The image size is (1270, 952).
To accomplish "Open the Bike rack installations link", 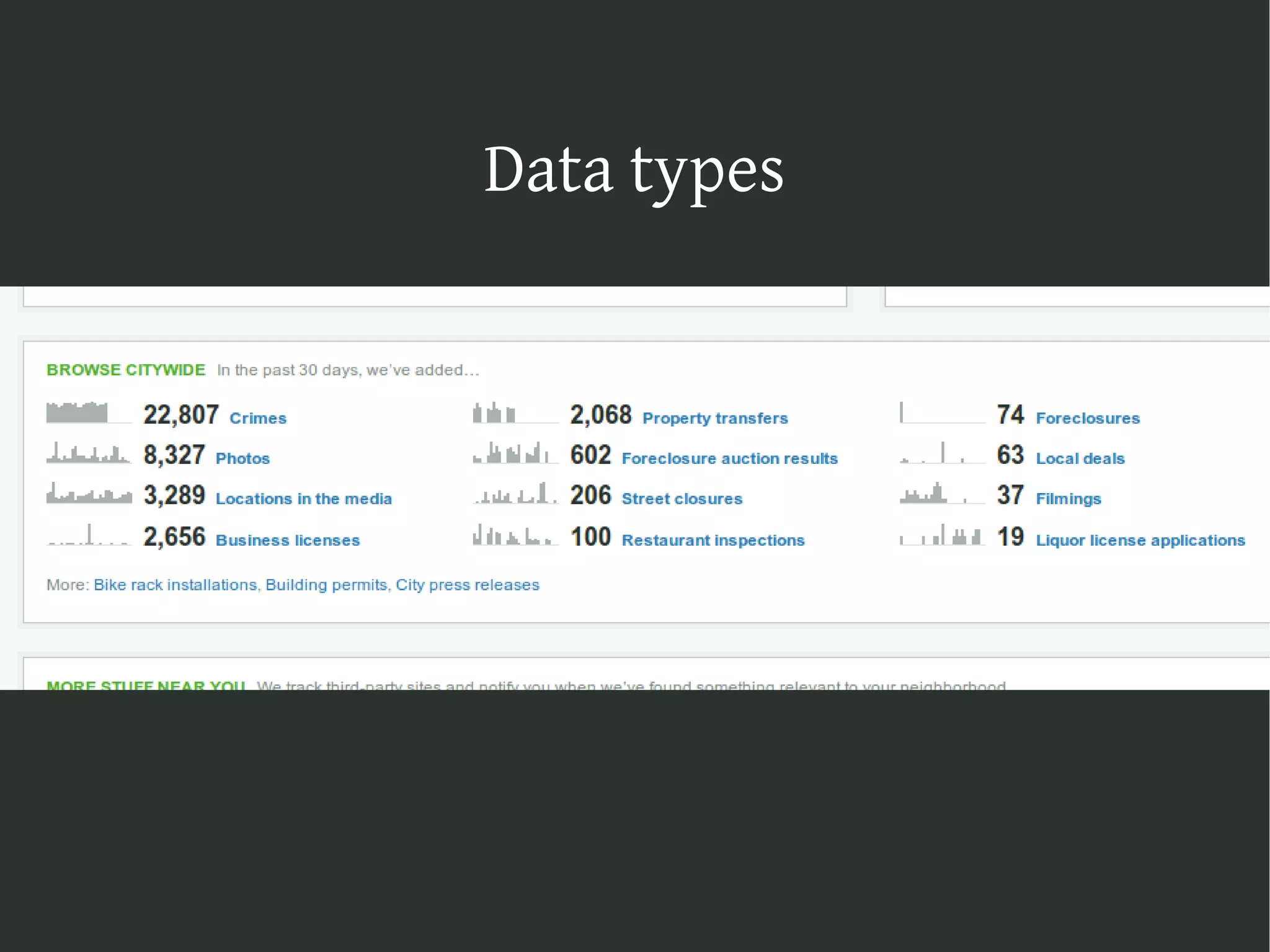I will click(175, 585).
